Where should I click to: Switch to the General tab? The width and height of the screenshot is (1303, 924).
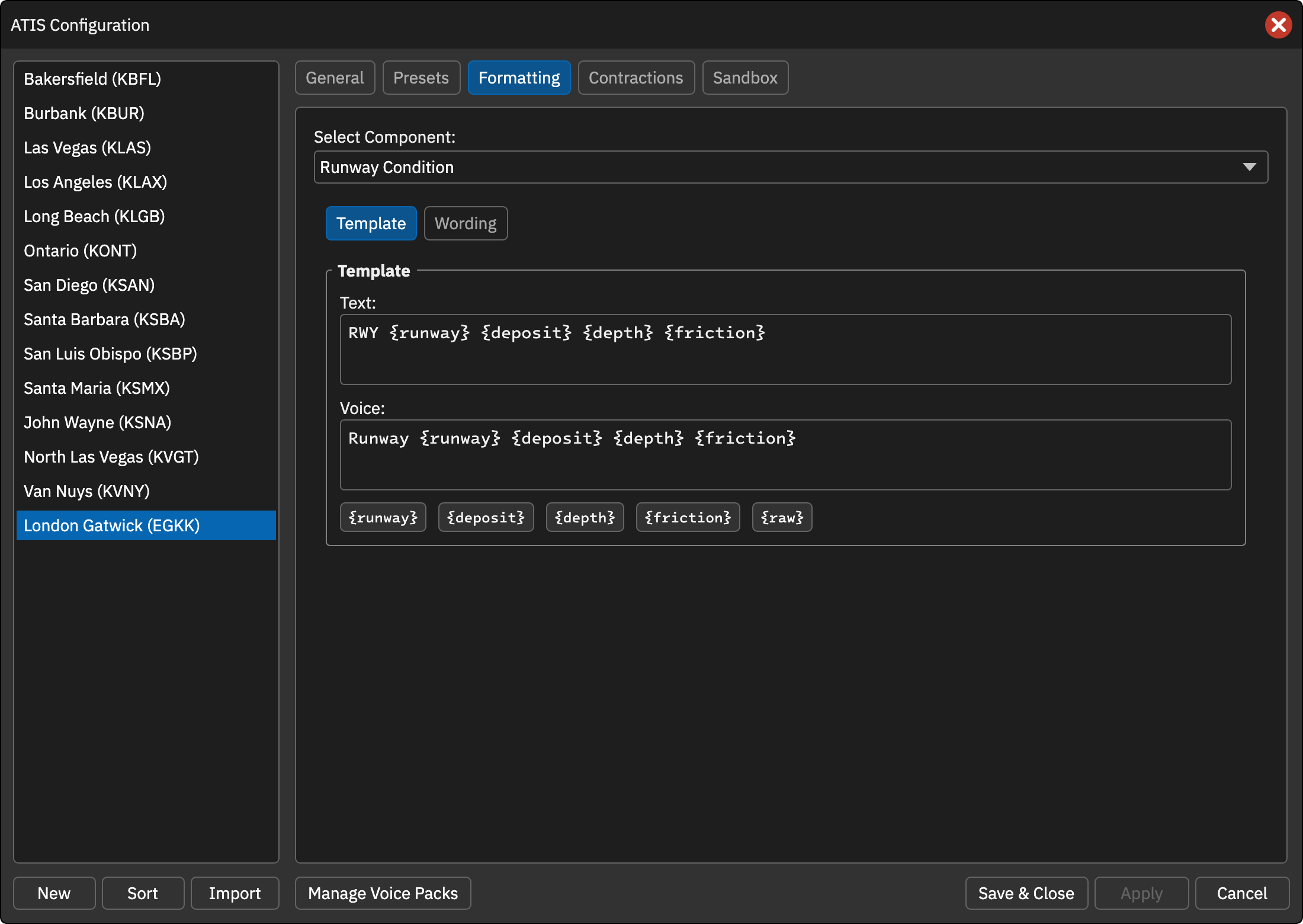pyautogui.click(x=335, y=78)
